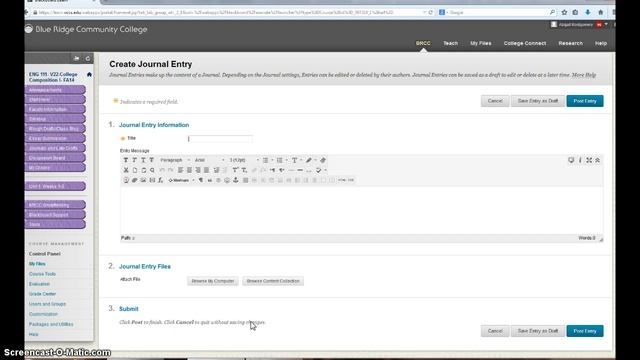This screenshot has height=360, width=640.
Task: Switch to the Help tab
Action: pos(601,43)
